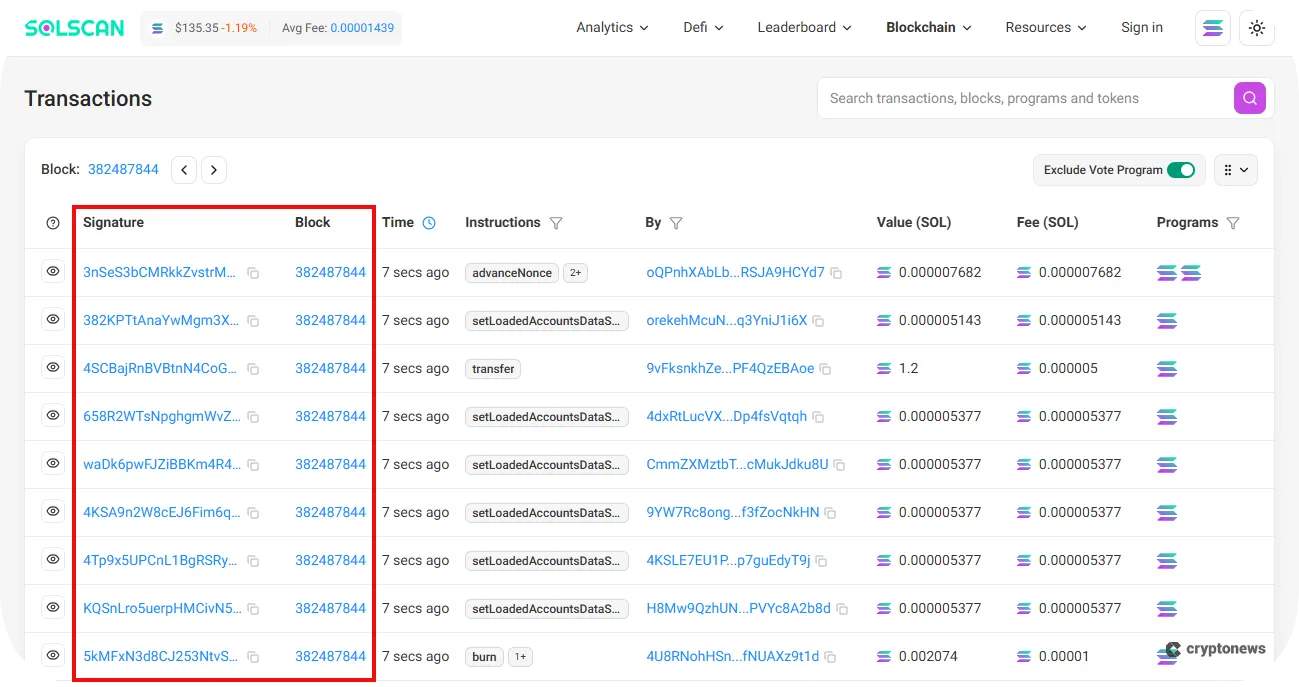
Task: Copy the 3nSeS3bCMRkk signature with copy icon
Action: pos(254,272)
